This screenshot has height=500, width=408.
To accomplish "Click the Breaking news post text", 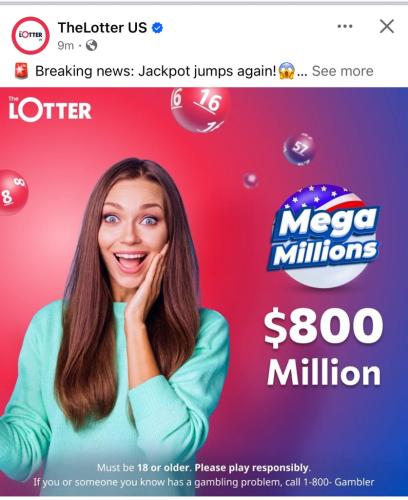I will [x=156, y=71].
